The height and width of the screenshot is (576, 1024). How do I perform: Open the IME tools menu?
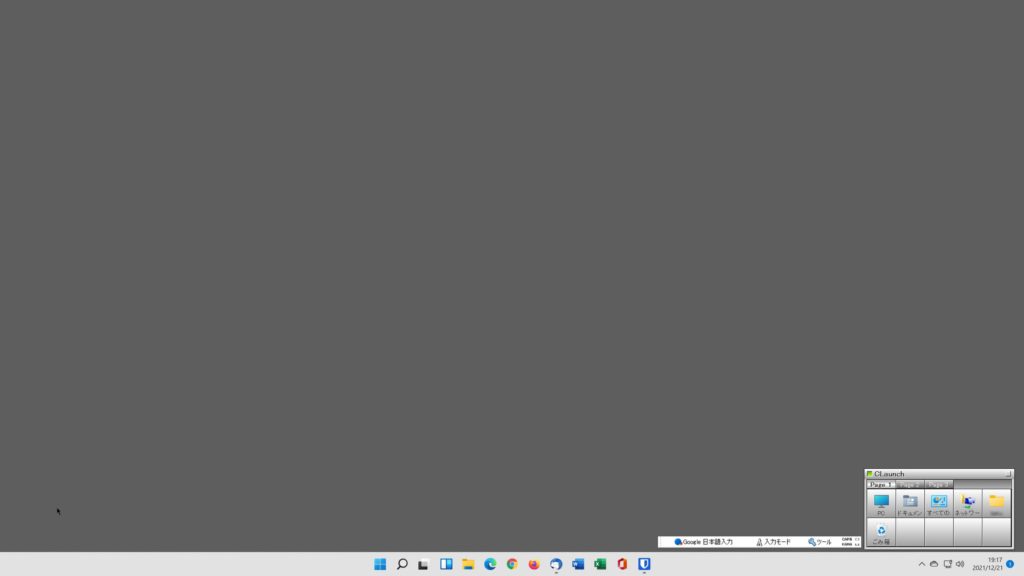tap(820, 542)
